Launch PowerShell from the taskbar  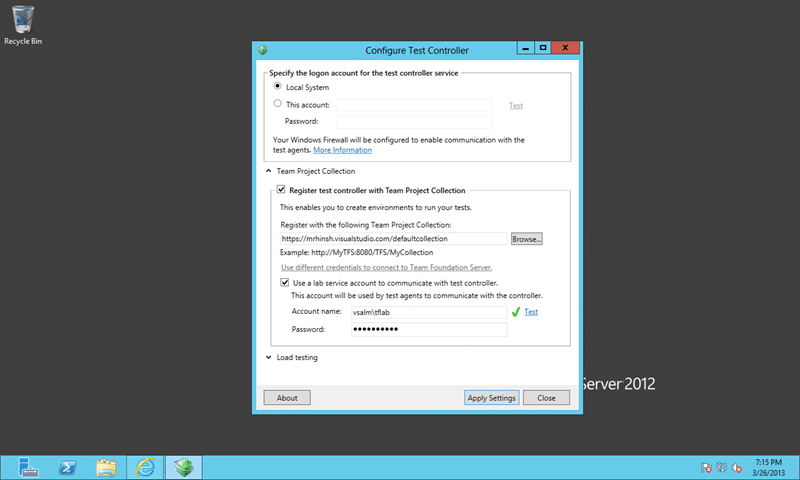pos(67,467)
